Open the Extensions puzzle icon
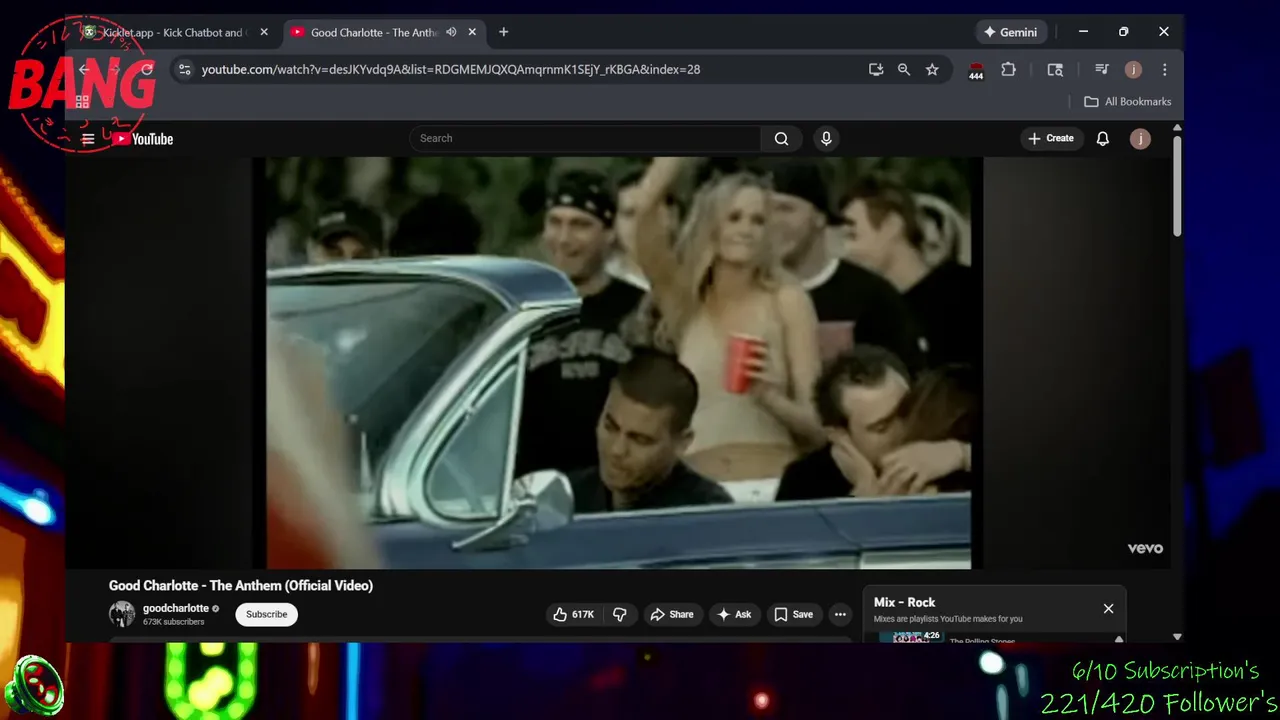The width and height of the screenshot is (1280, 720). [1008, 69]
